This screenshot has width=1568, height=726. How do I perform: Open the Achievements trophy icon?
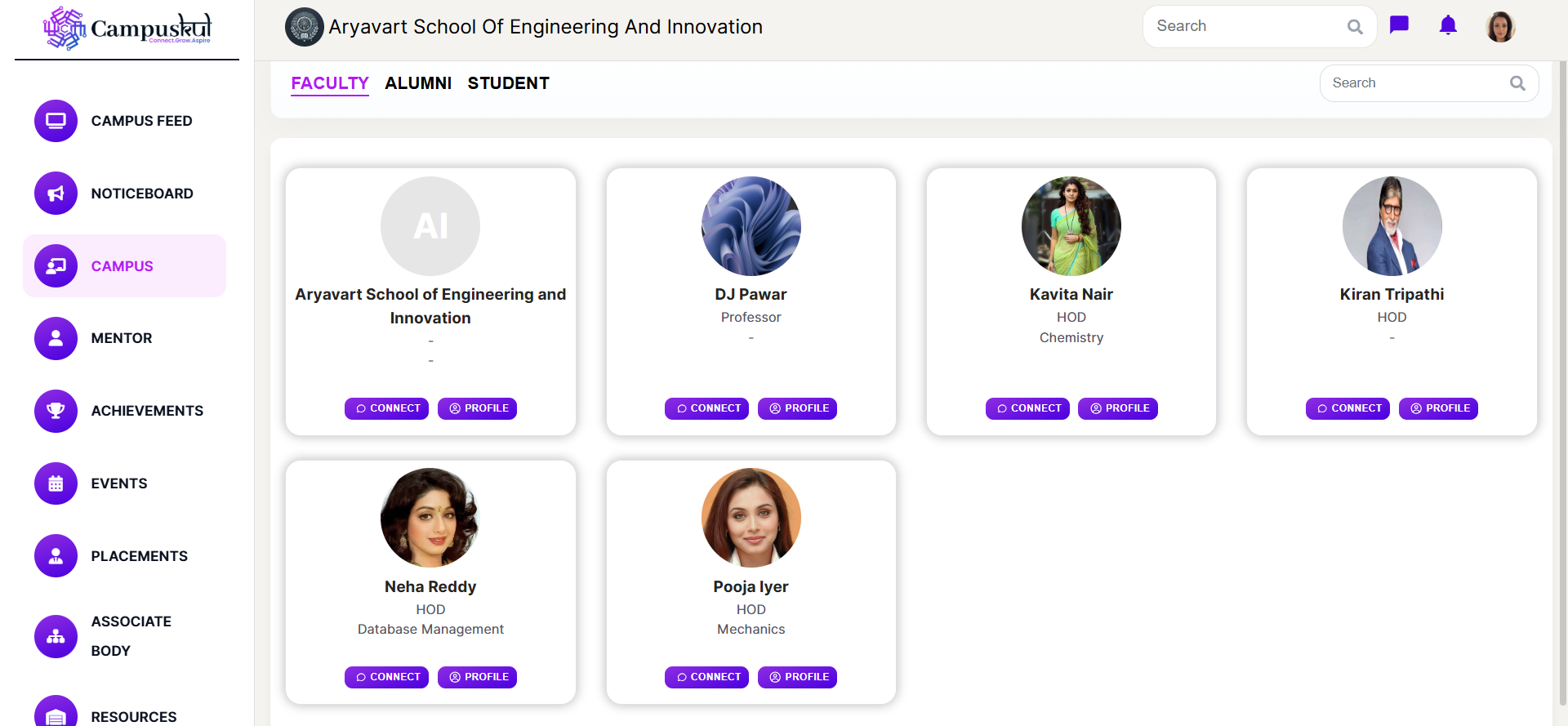click(56, 411)
